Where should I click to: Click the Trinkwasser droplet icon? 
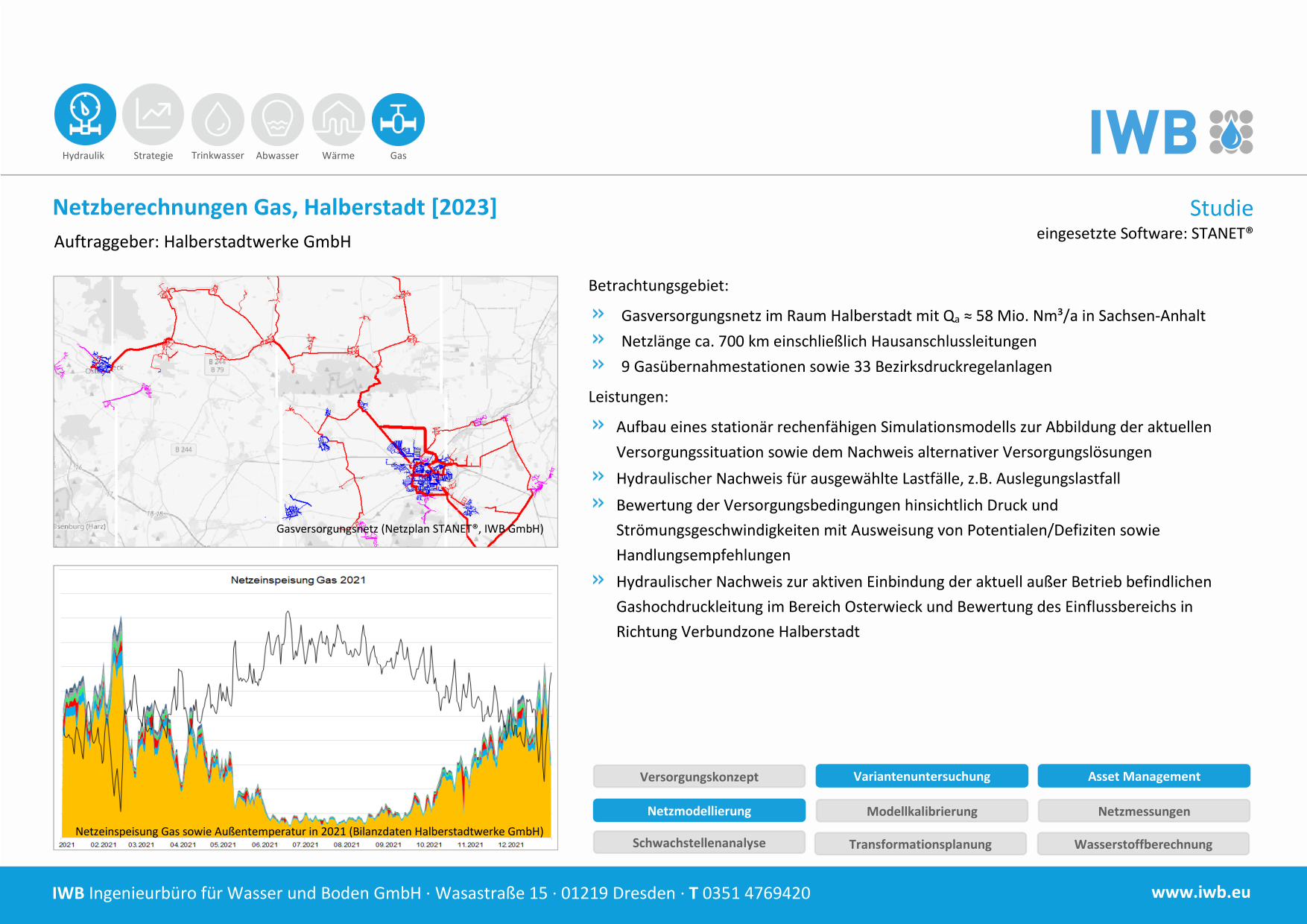click(x=218, y=119)
